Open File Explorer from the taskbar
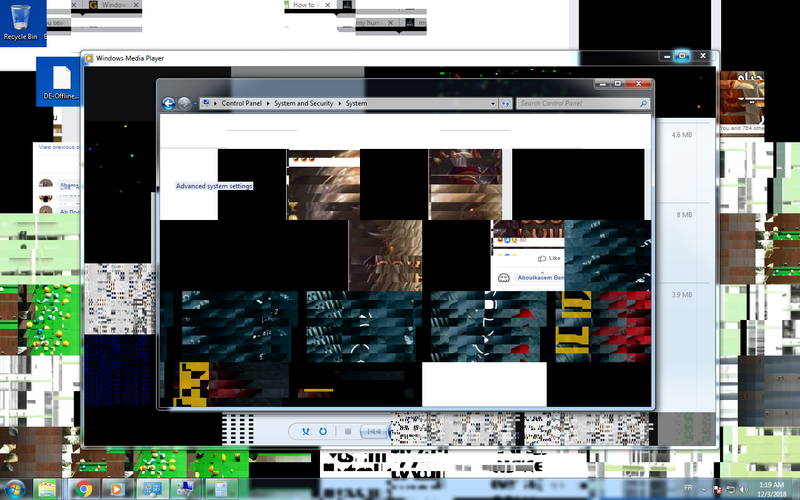This screenshot has height=500, width=800. (x=46, y=489)
